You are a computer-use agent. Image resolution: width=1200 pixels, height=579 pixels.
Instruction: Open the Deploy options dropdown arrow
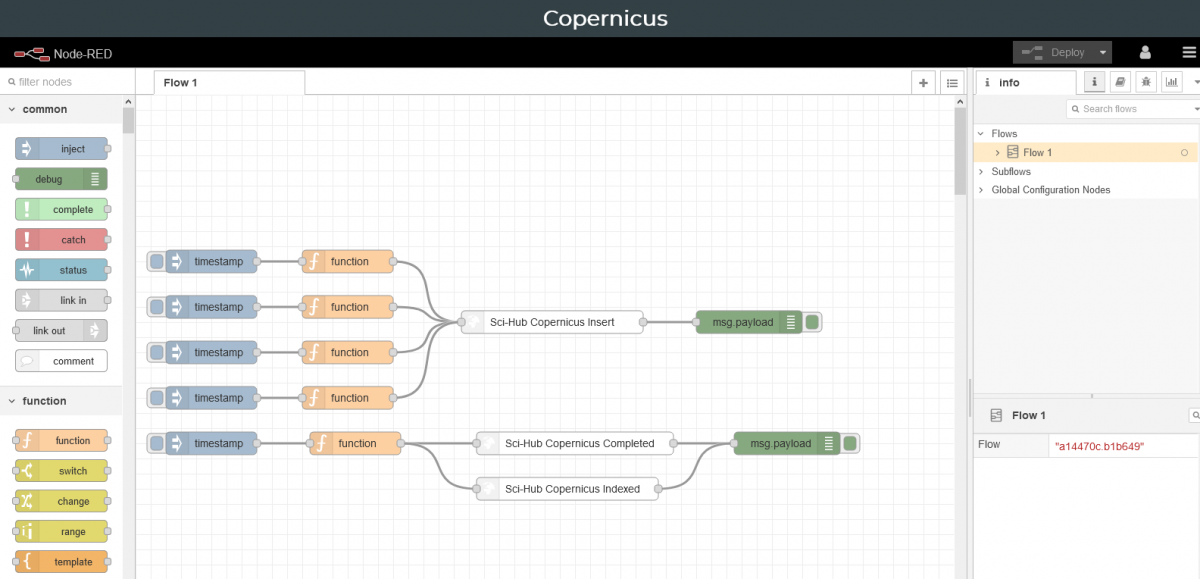click(x=1102, y=52)
